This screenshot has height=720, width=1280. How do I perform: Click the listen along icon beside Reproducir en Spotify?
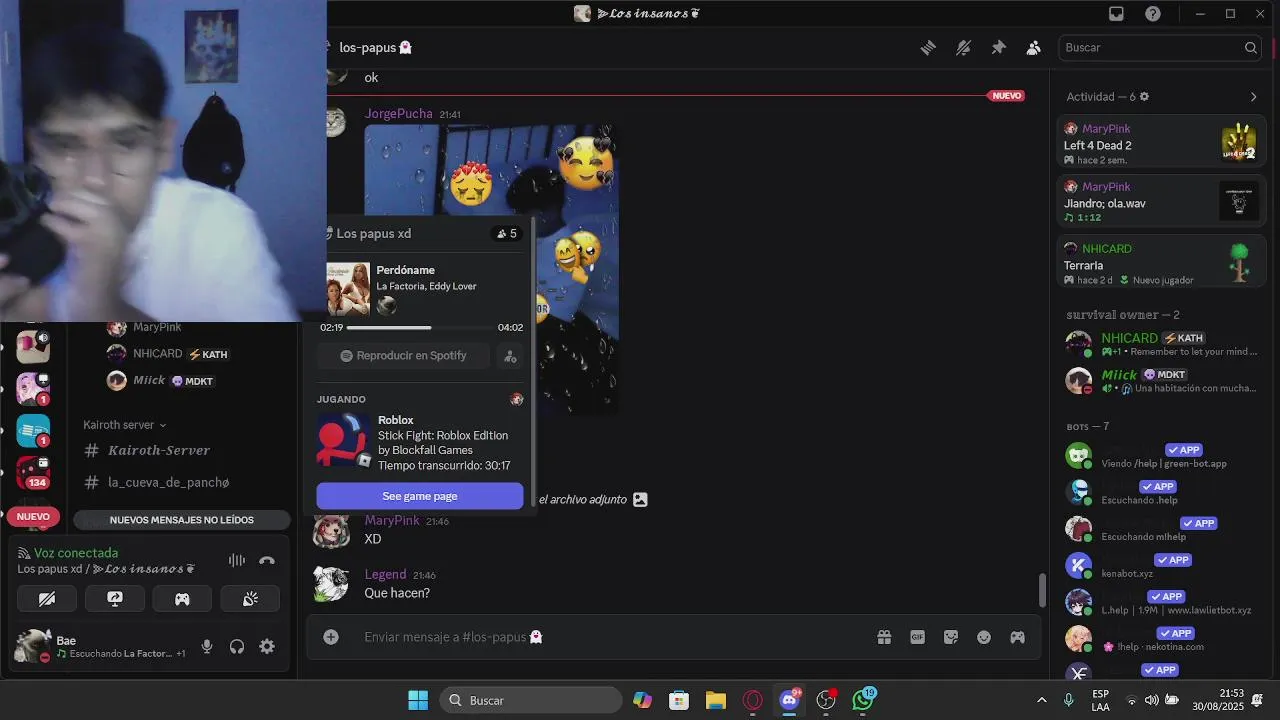coord(510,356)
